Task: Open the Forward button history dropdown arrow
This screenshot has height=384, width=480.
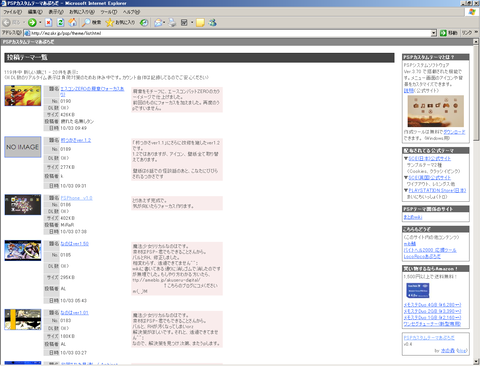Action: 40,23
